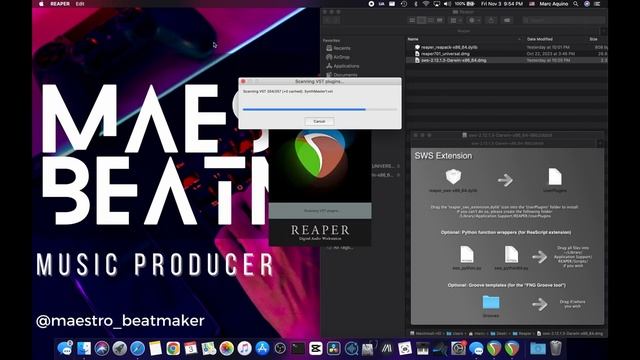This screenshot has height=360, width=640.
Task: Click the Finder Share button
Action: pyautogui.click(x=491, y=20)
